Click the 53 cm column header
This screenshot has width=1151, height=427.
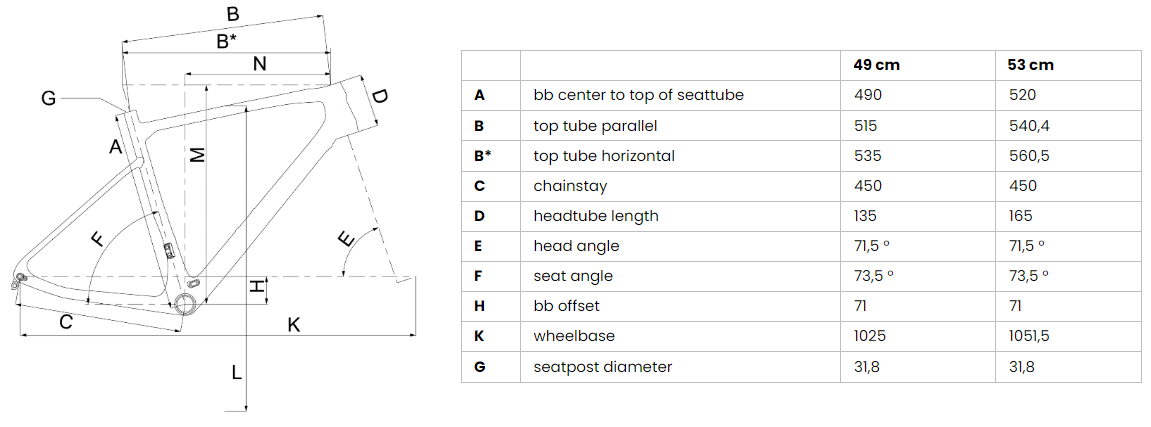1031,65
